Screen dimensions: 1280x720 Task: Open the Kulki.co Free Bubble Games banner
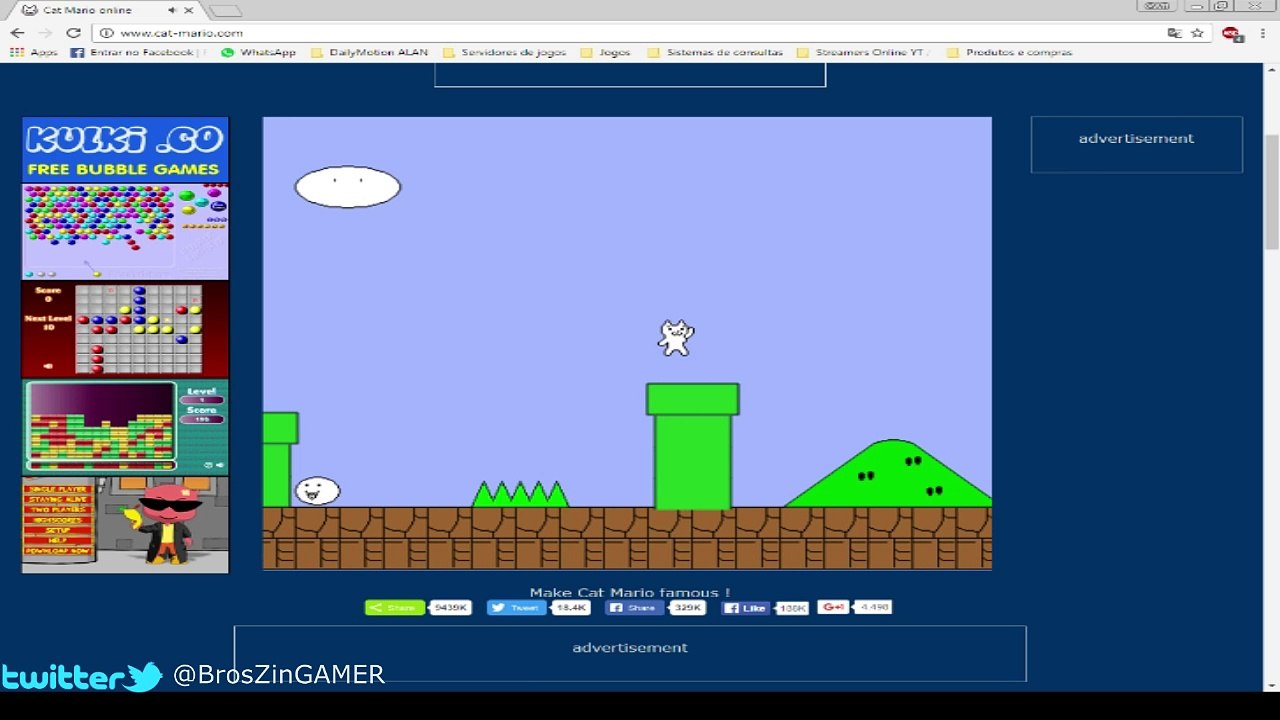[x=125, y=150]
